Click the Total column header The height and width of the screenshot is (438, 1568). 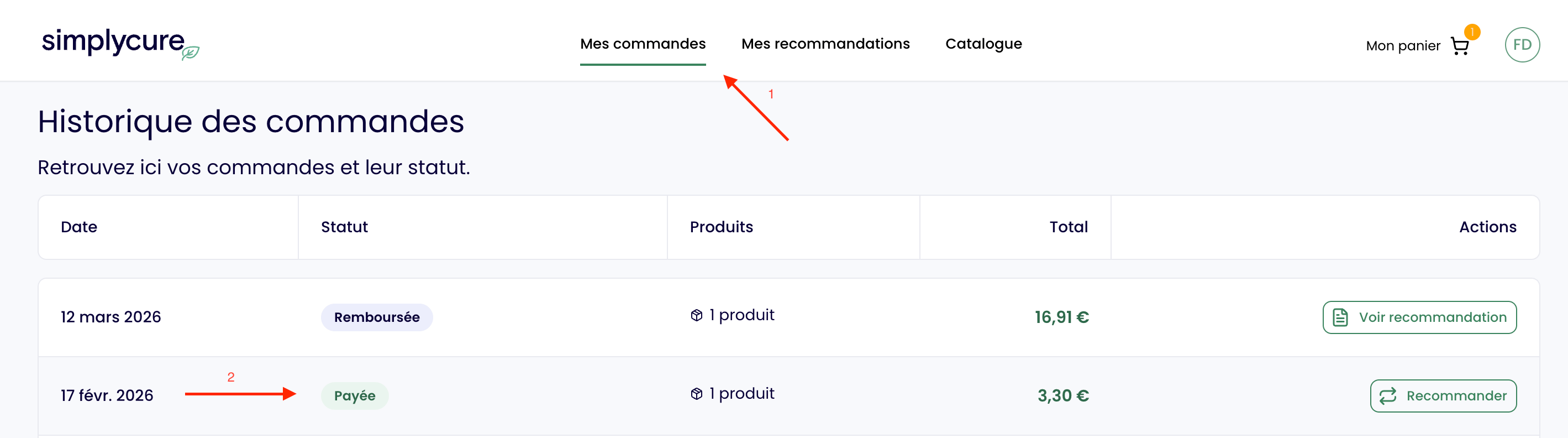(1068, 227)
